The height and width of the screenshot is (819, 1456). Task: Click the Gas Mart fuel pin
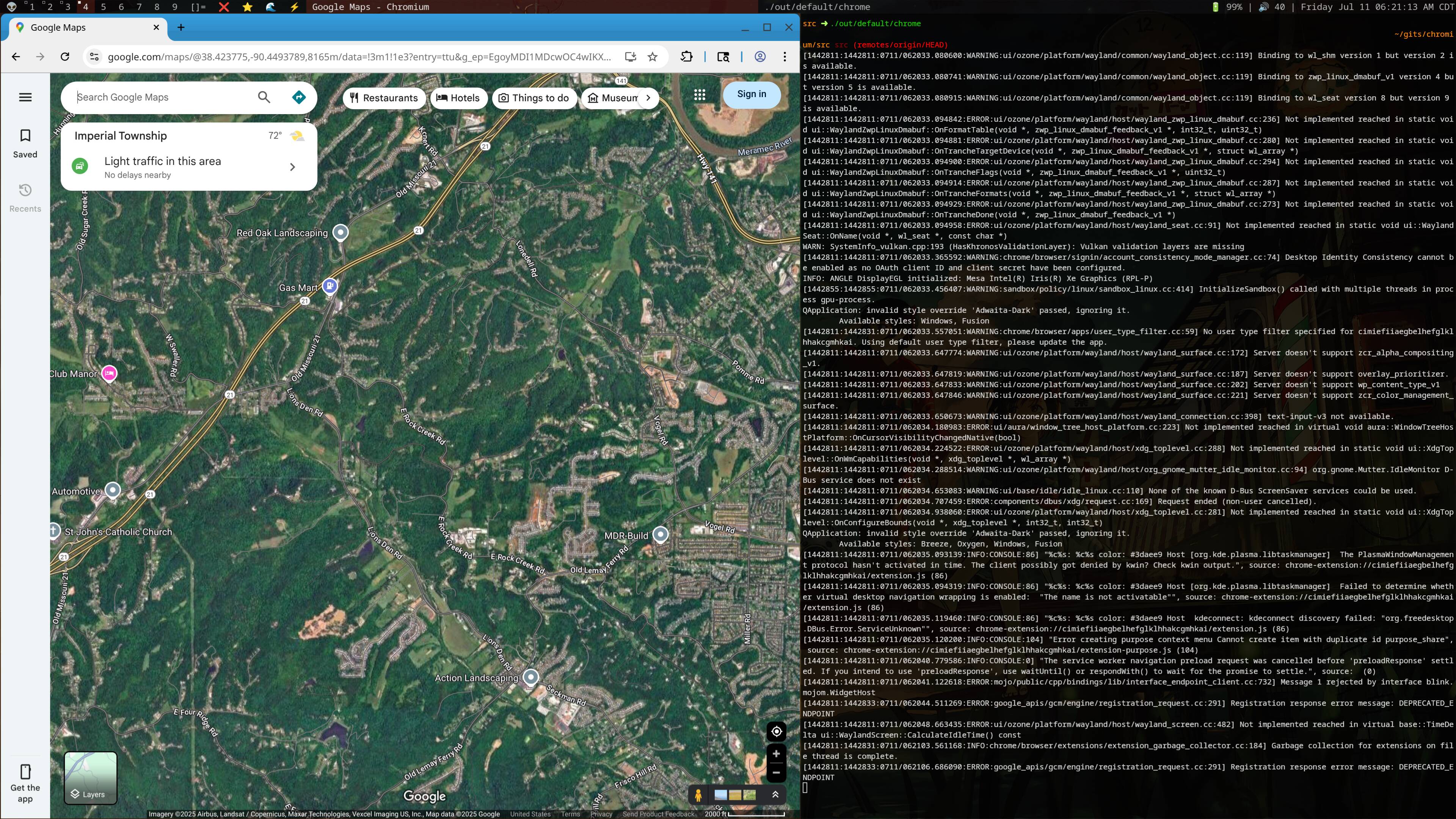[330, 287]
